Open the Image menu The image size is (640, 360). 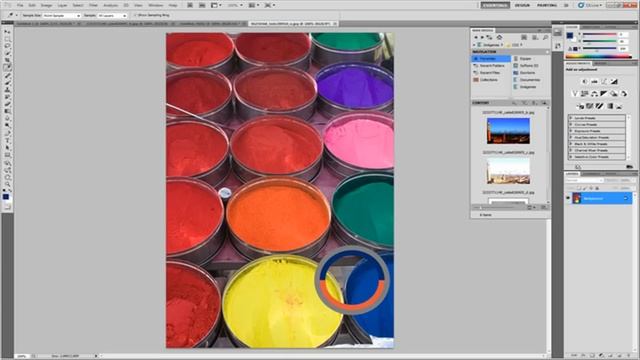point(46,5)
